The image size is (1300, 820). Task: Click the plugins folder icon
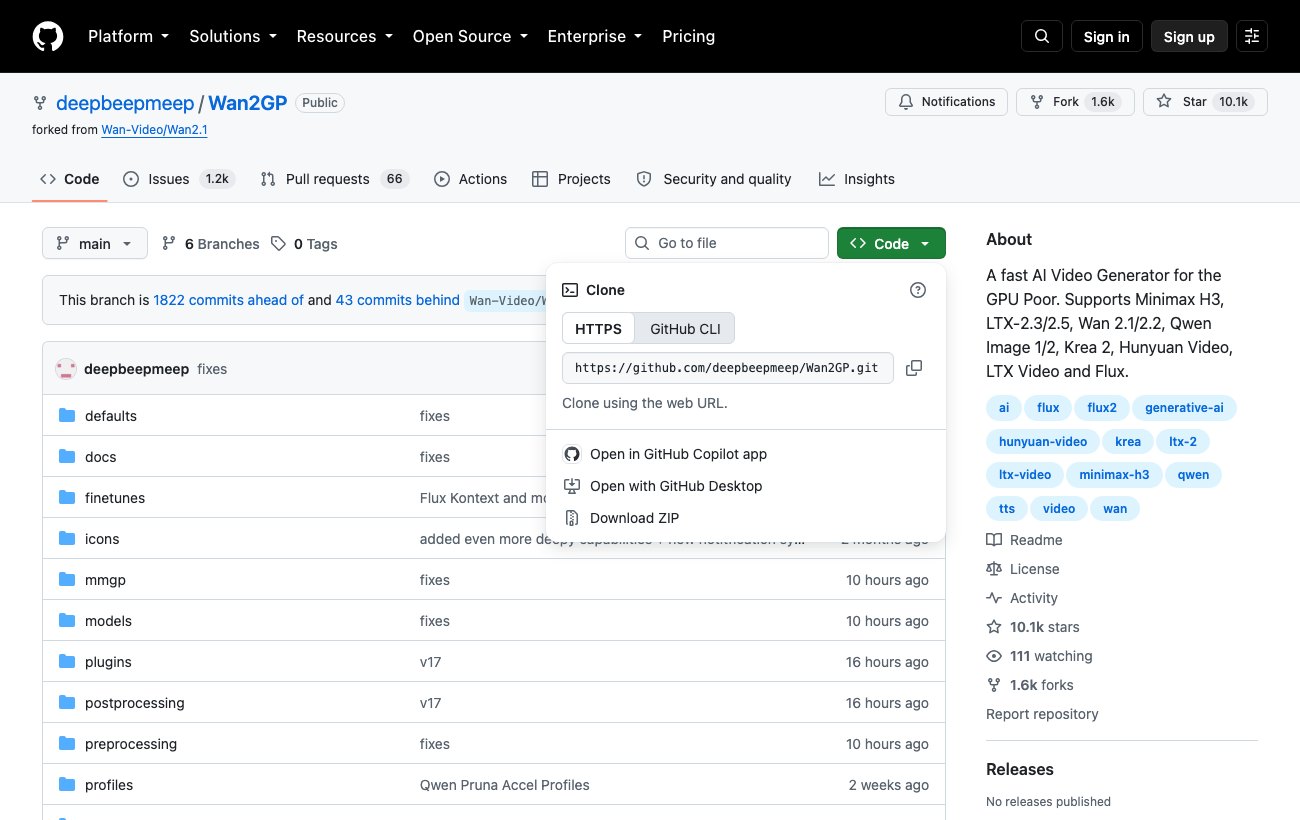coord(67,662)
